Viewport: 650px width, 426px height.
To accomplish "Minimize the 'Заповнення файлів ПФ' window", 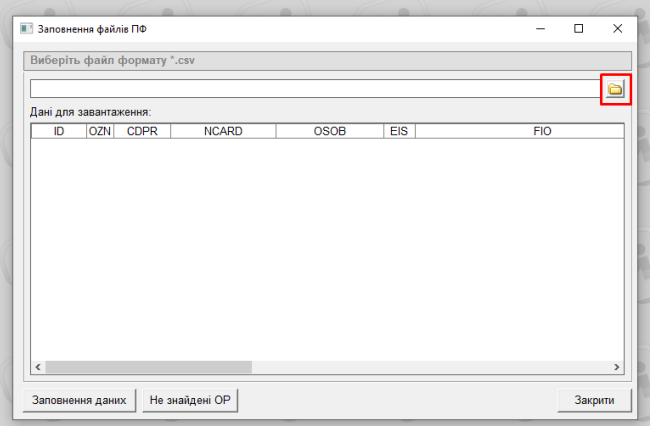I will (540, 29).
